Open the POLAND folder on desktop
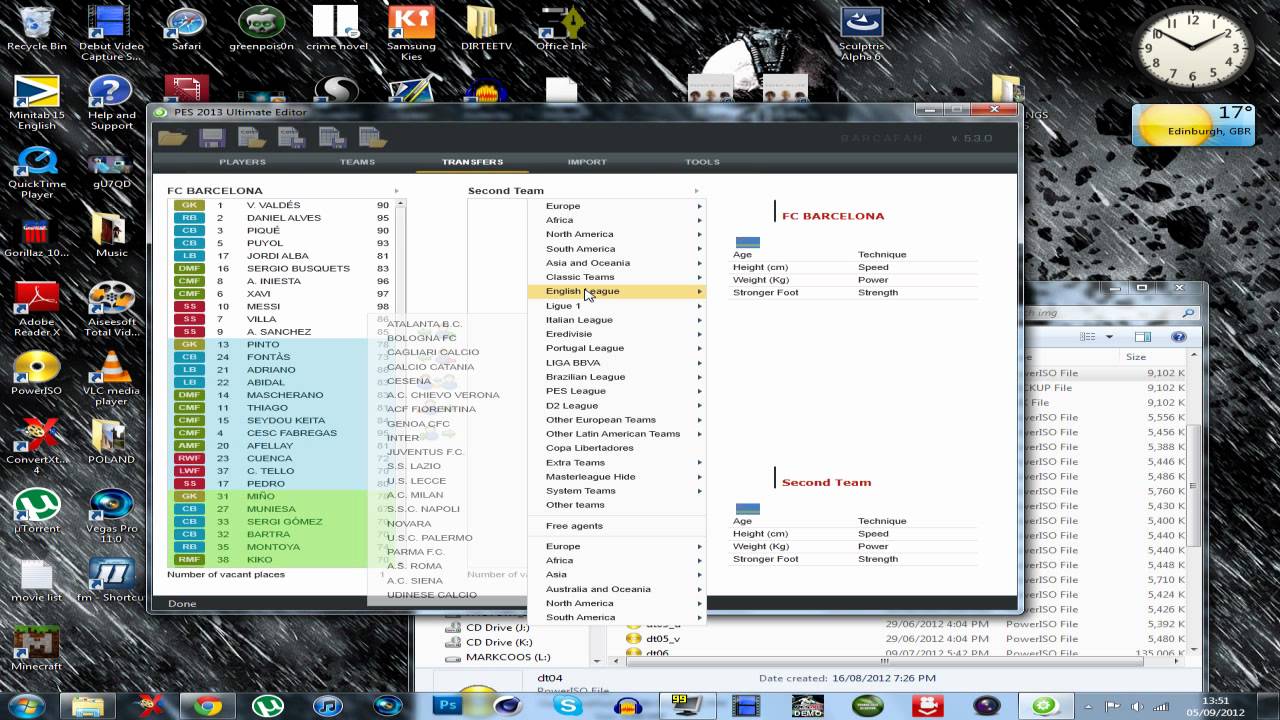The width and height of the screenshot is (1280, 720). click(111, 440)
